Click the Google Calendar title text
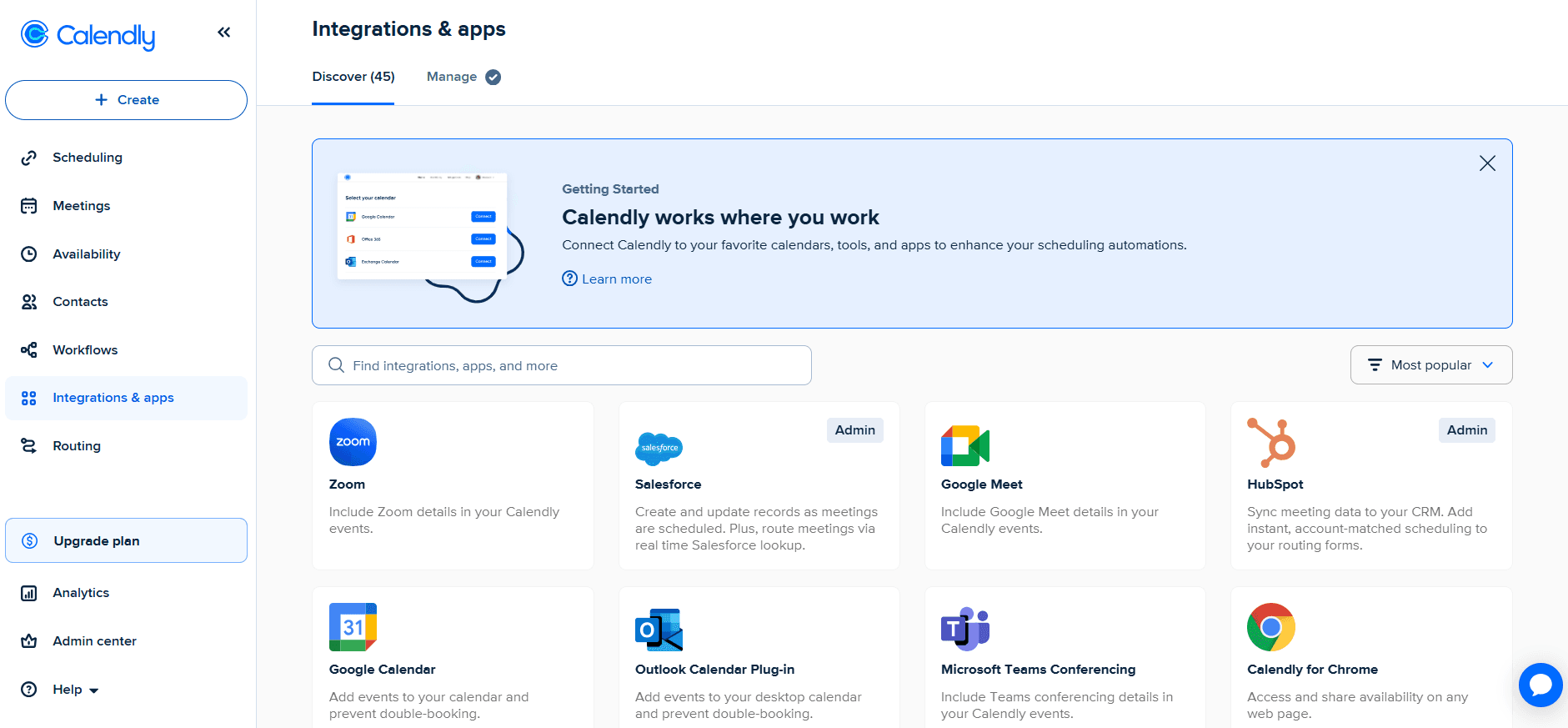Image resolution: width=1568 pixels, height=728 pixels. (382, 670)
